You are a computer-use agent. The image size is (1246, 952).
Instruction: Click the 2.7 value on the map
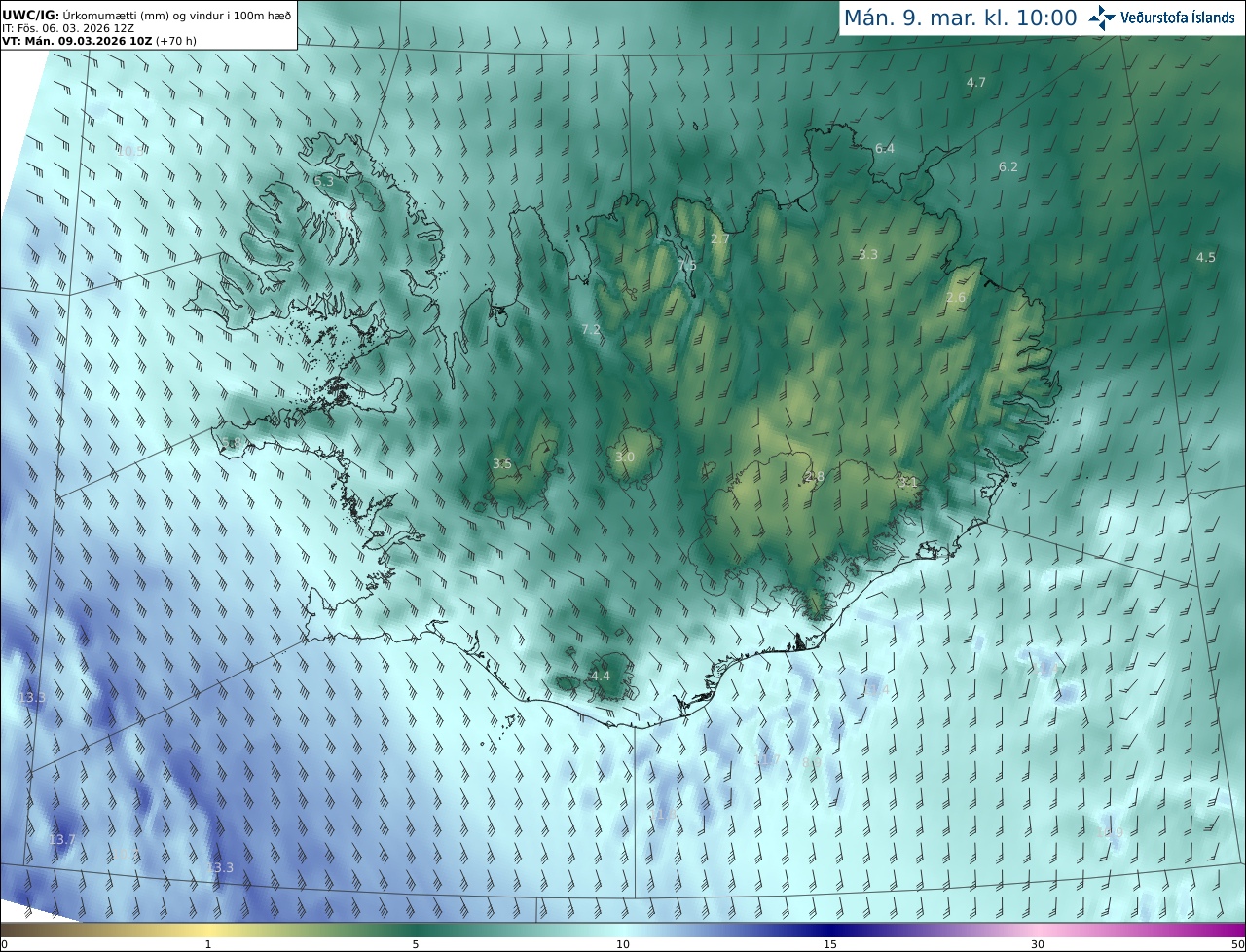(720, 239)
